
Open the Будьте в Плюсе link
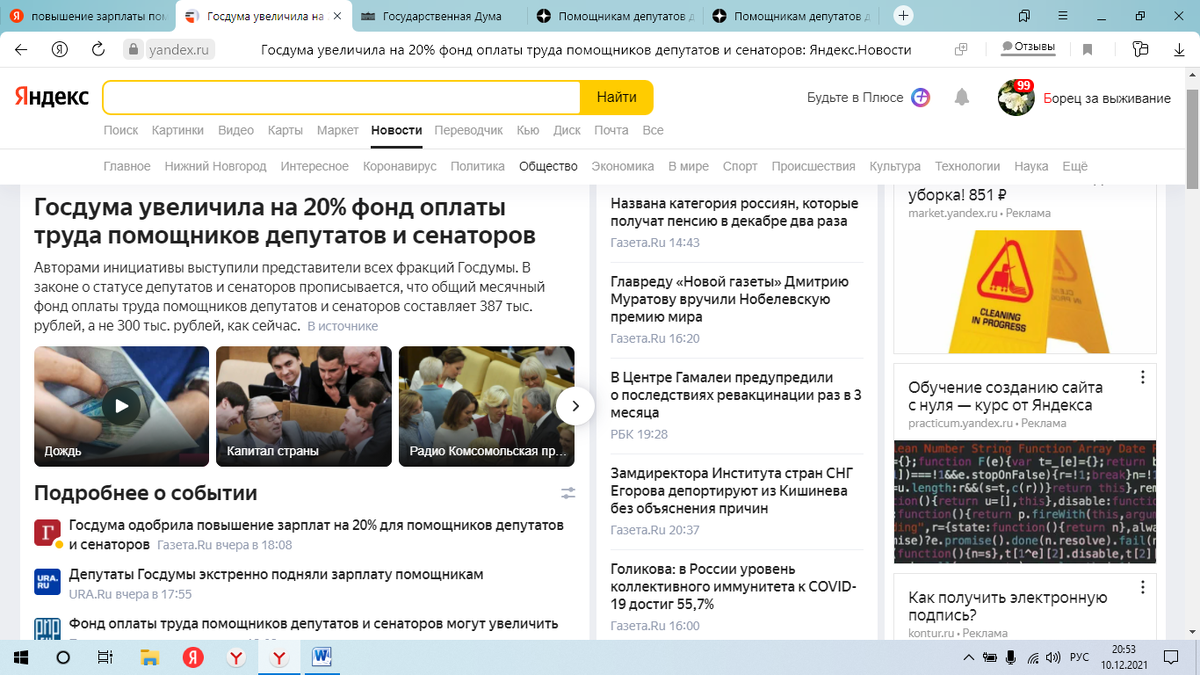[855, 97]
